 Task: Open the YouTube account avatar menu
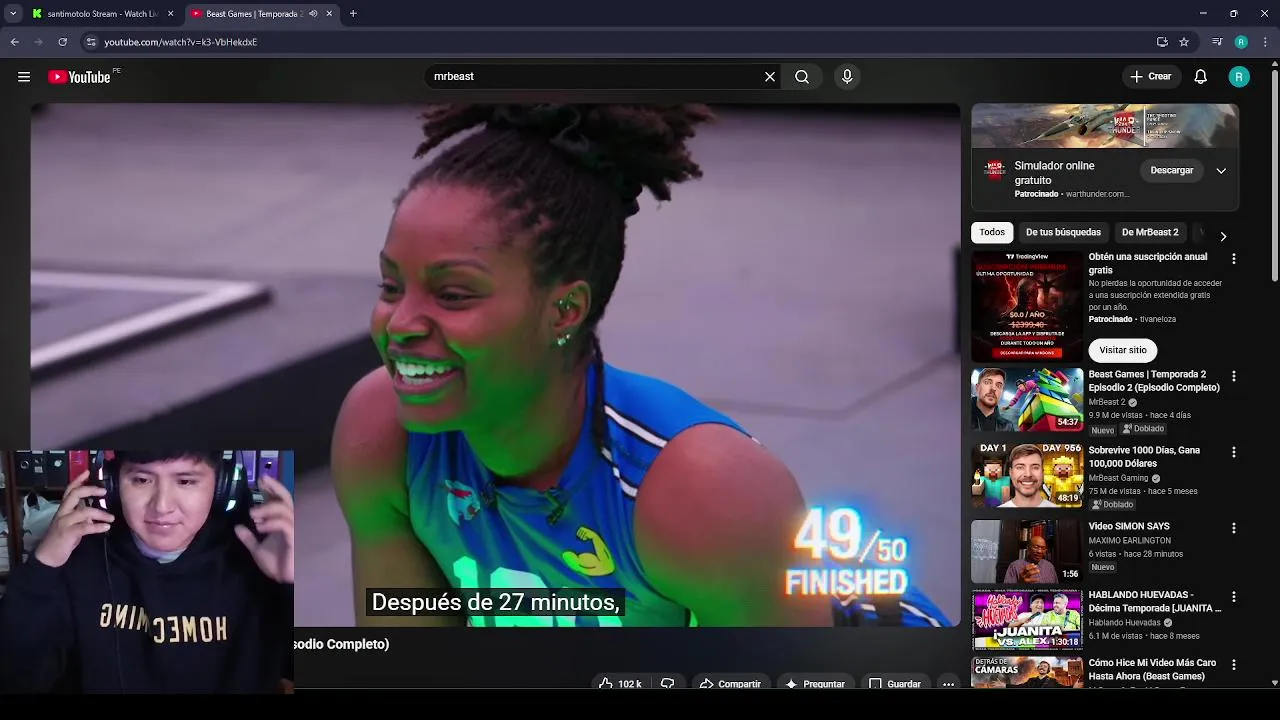pos(1239,77)
